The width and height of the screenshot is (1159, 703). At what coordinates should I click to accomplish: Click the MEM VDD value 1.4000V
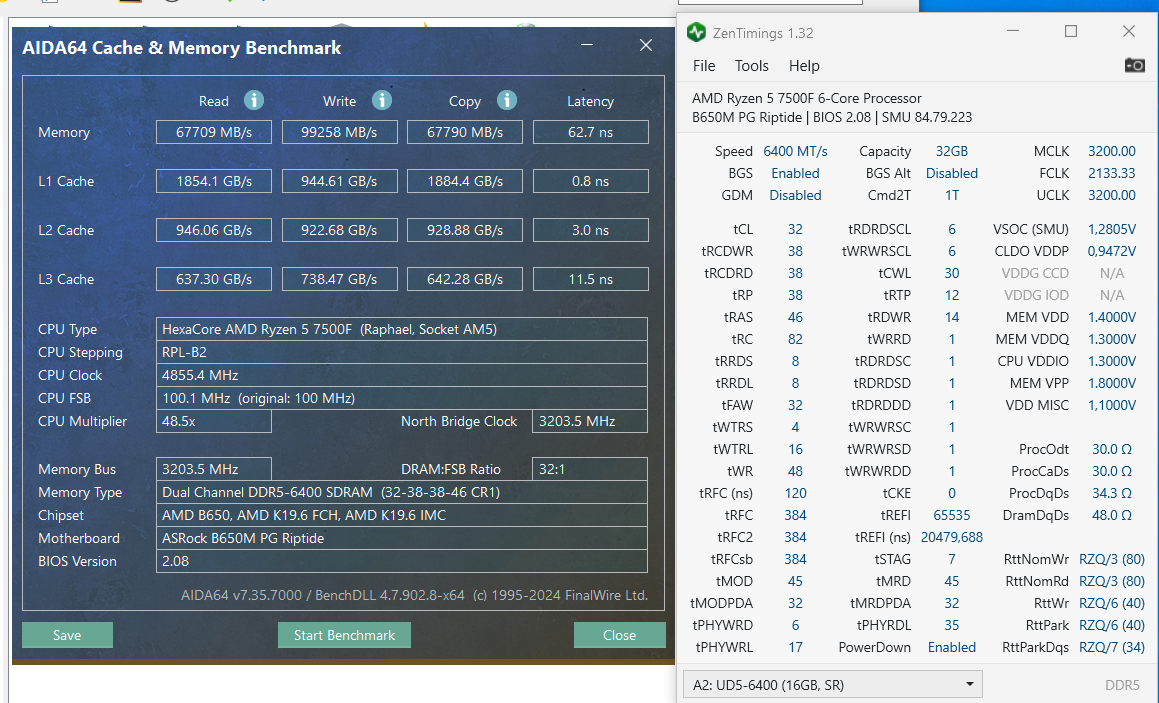tap(1112, 317)
